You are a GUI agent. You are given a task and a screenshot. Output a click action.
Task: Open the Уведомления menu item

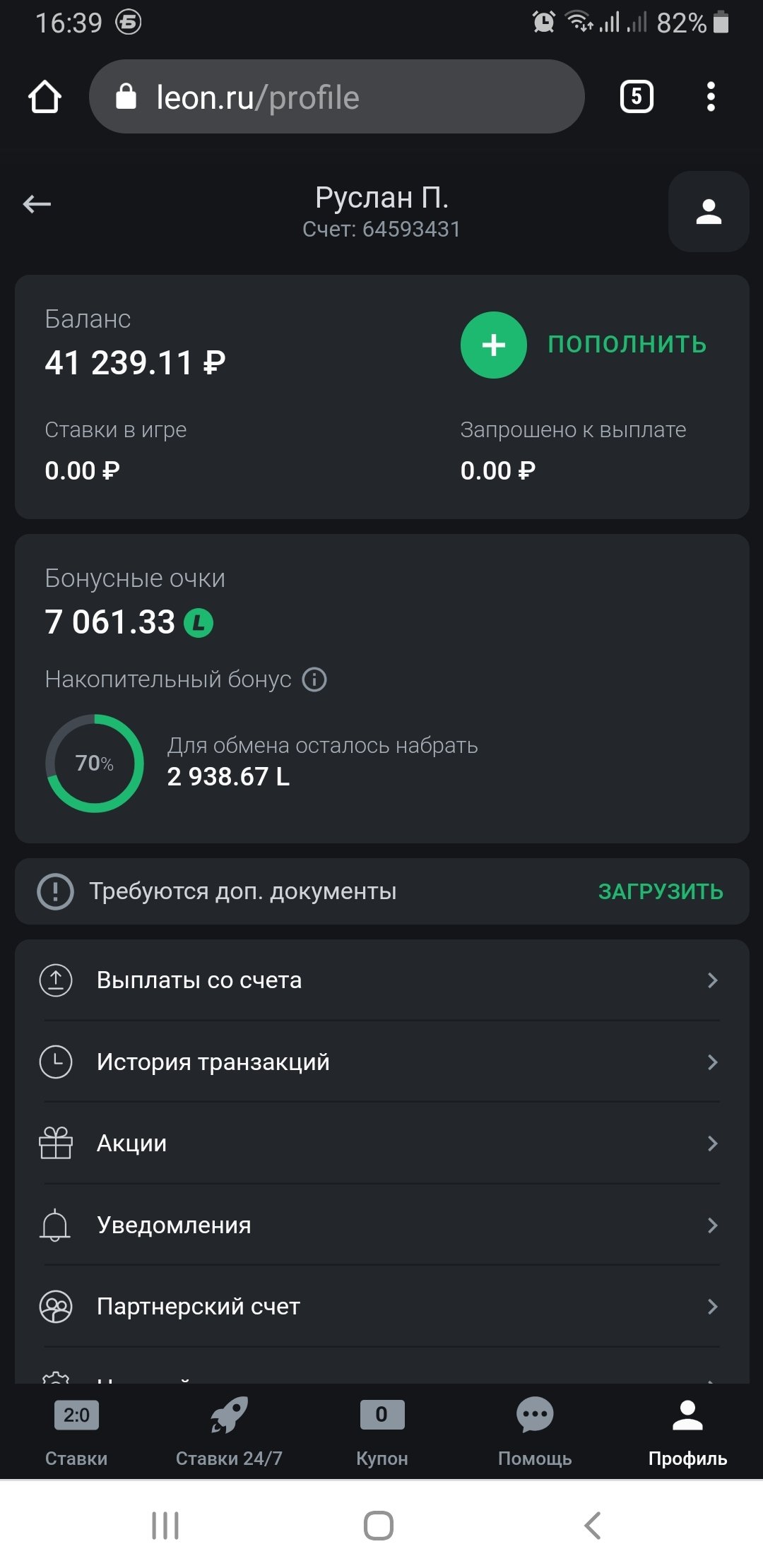pyautogui.click(x=174, y=1225)
